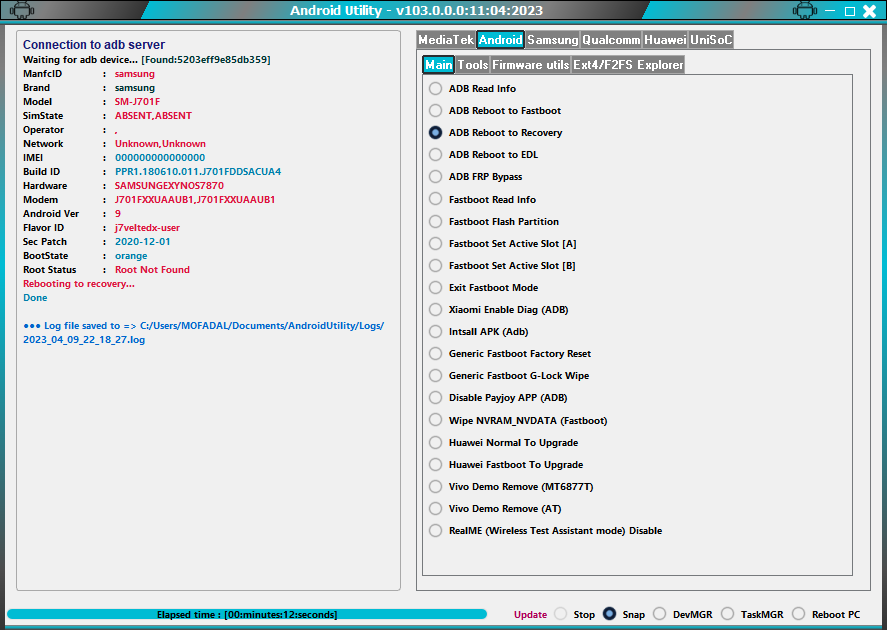This screenshot has width=887, height=630.
Task: Select the DevMGR radio button
Action: 660,614
